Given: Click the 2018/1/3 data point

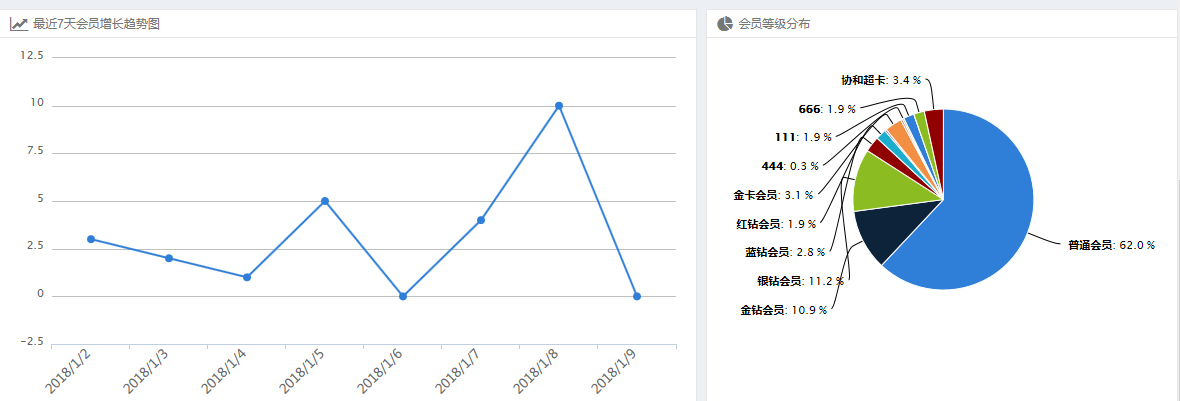Looking at the screenshot, I should coord(169,258).
